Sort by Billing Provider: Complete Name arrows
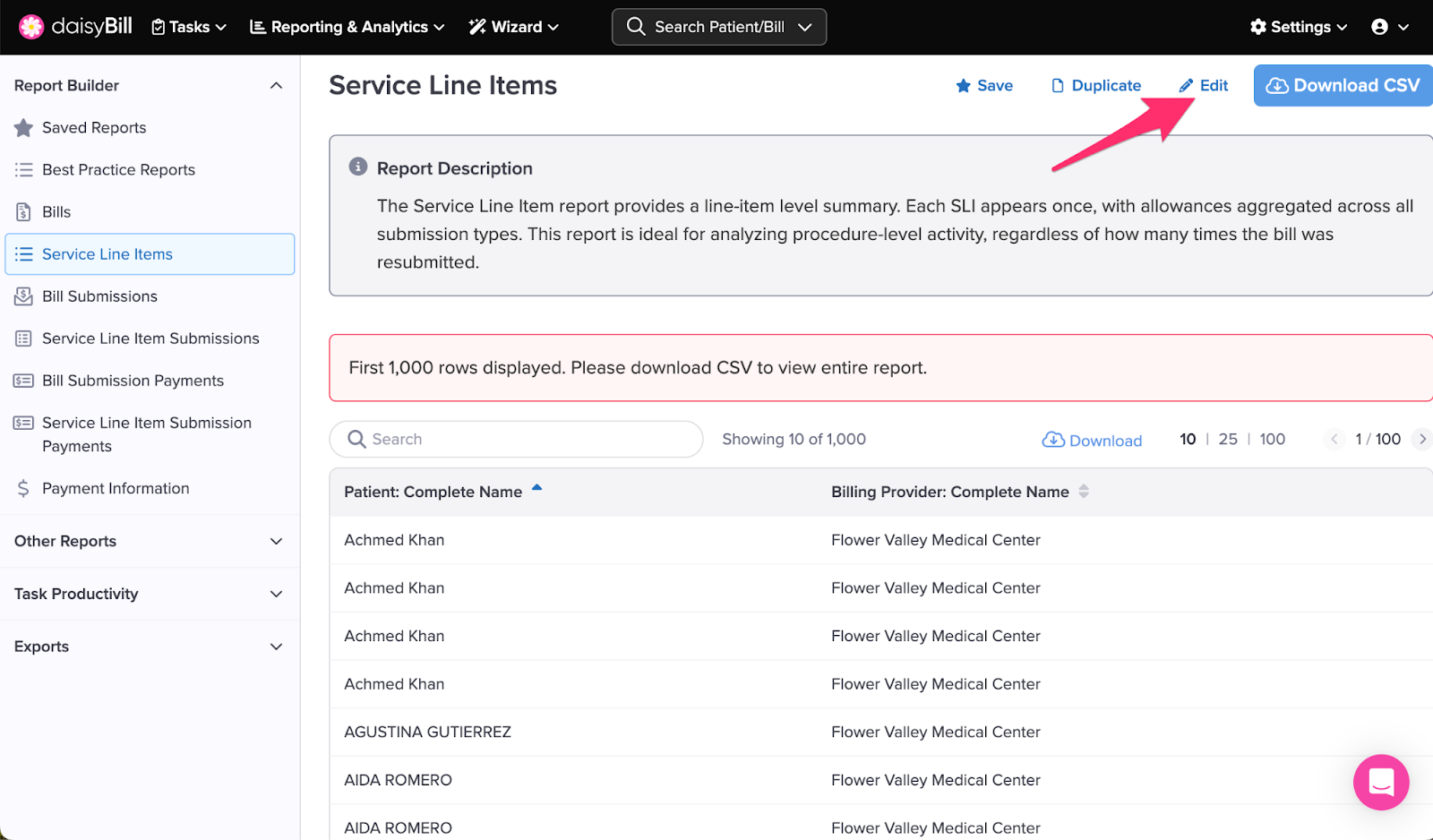The width and height of the screenshot is (1433, 840). click(x=1084, y=492)
